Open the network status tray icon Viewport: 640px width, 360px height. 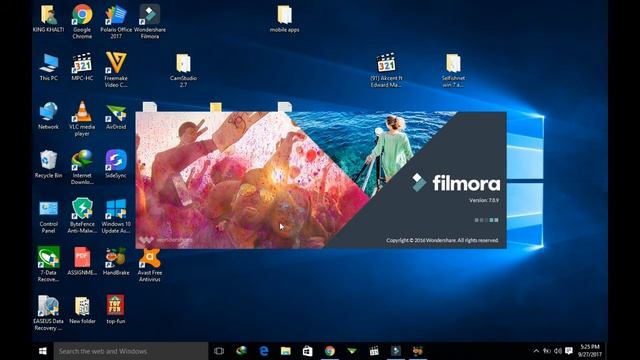click(x=547, y=351)
